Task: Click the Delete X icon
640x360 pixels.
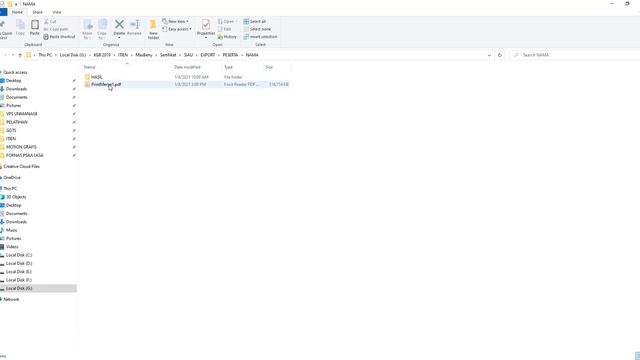Action: (x=119, y=24)
